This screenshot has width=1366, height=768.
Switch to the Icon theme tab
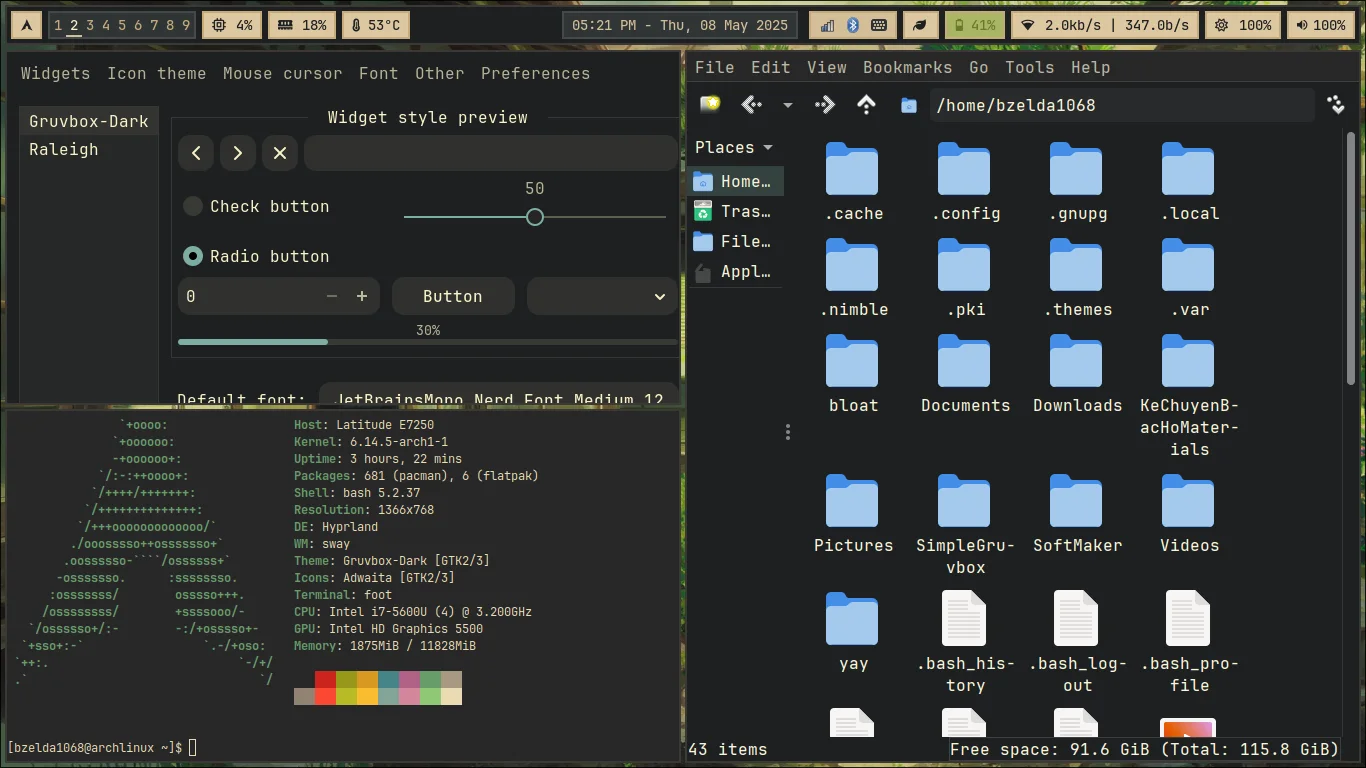tap(157, 73)
